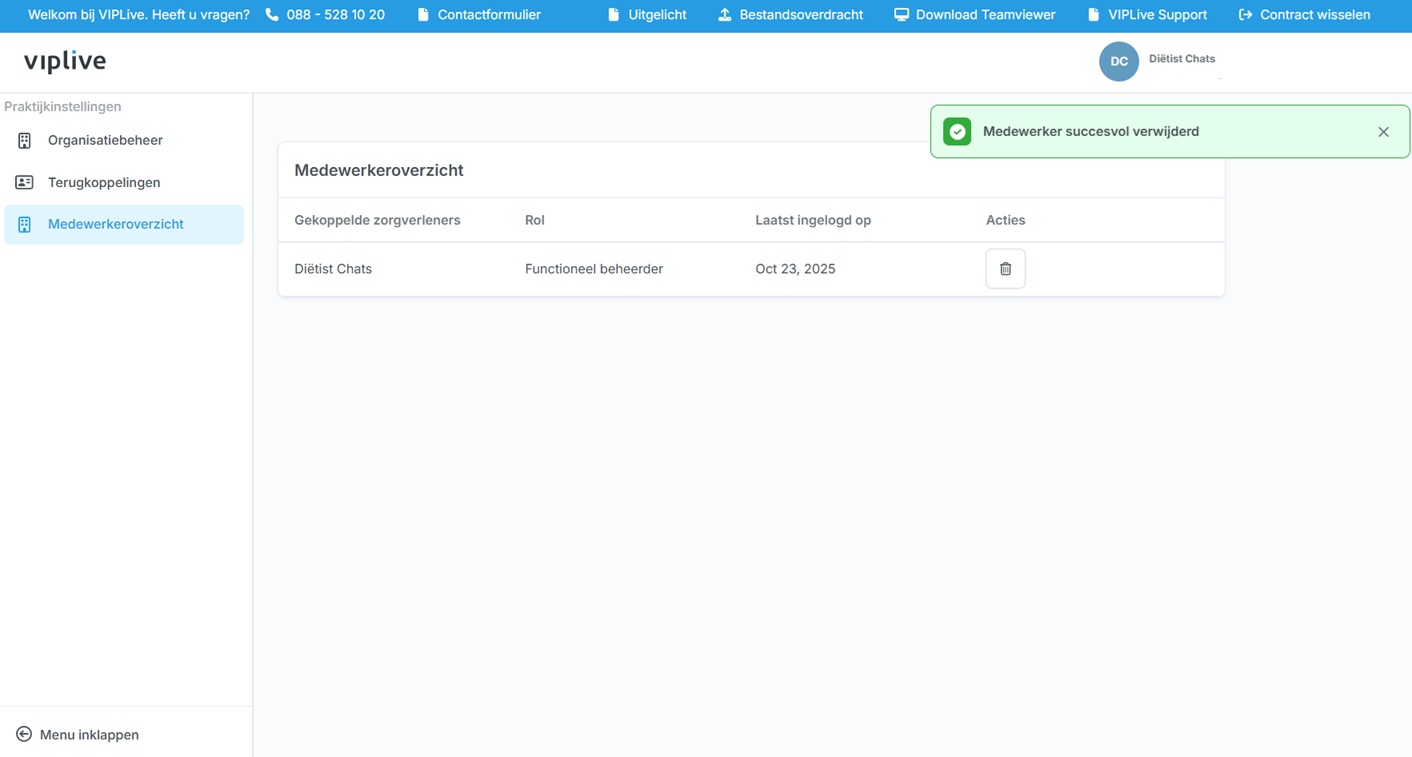Click the Rol column header

(x=535, y=220)
